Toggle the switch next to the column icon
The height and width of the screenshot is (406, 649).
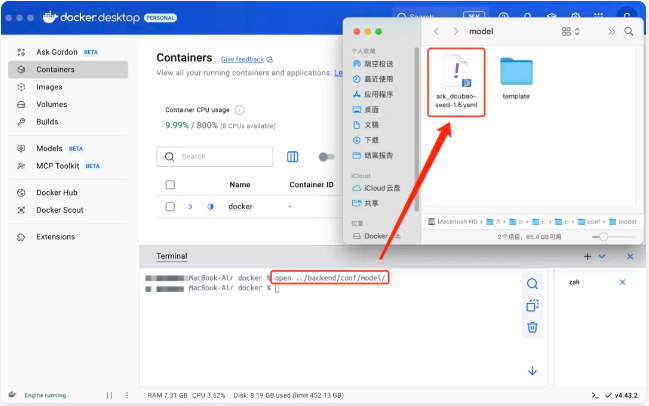326,157
